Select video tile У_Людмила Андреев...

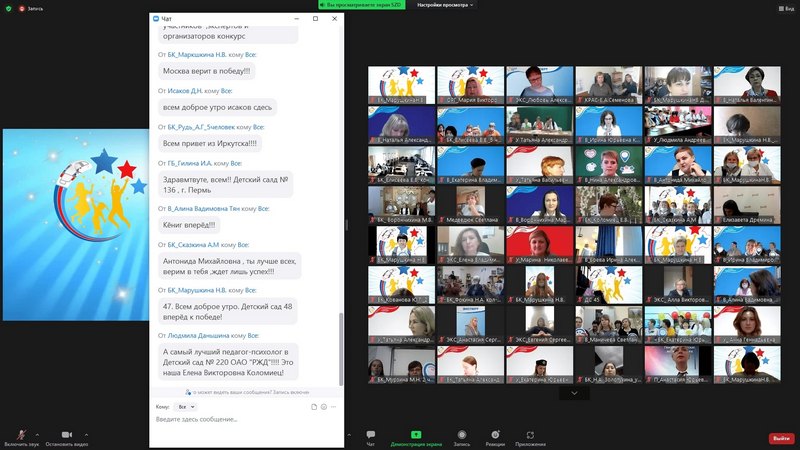click(678, 125)
